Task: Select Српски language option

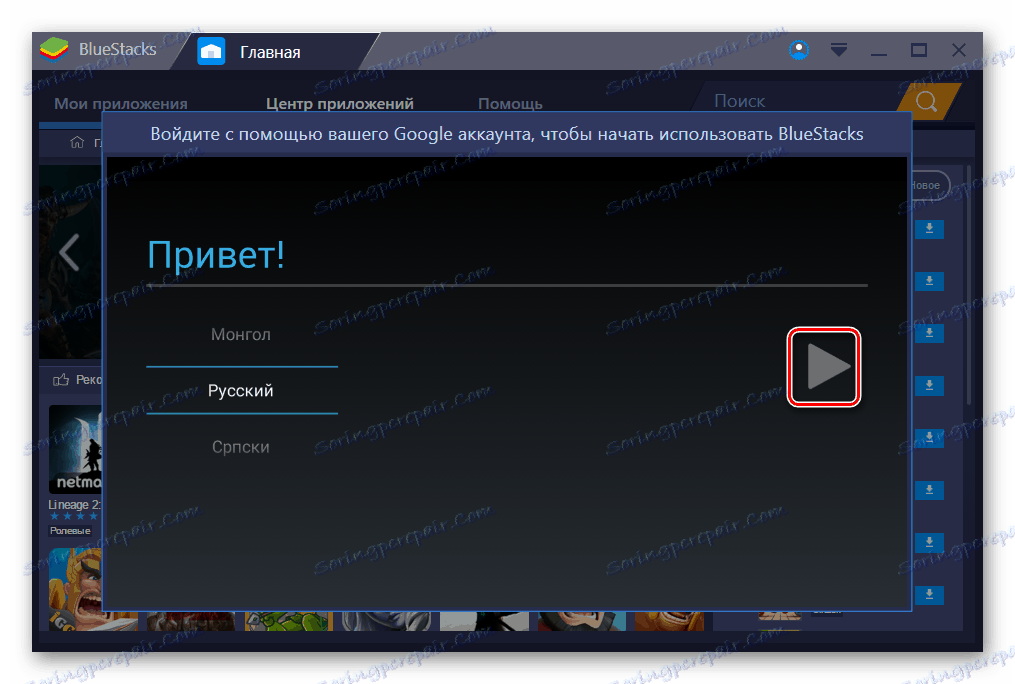Action: click(x=241, y=447)
